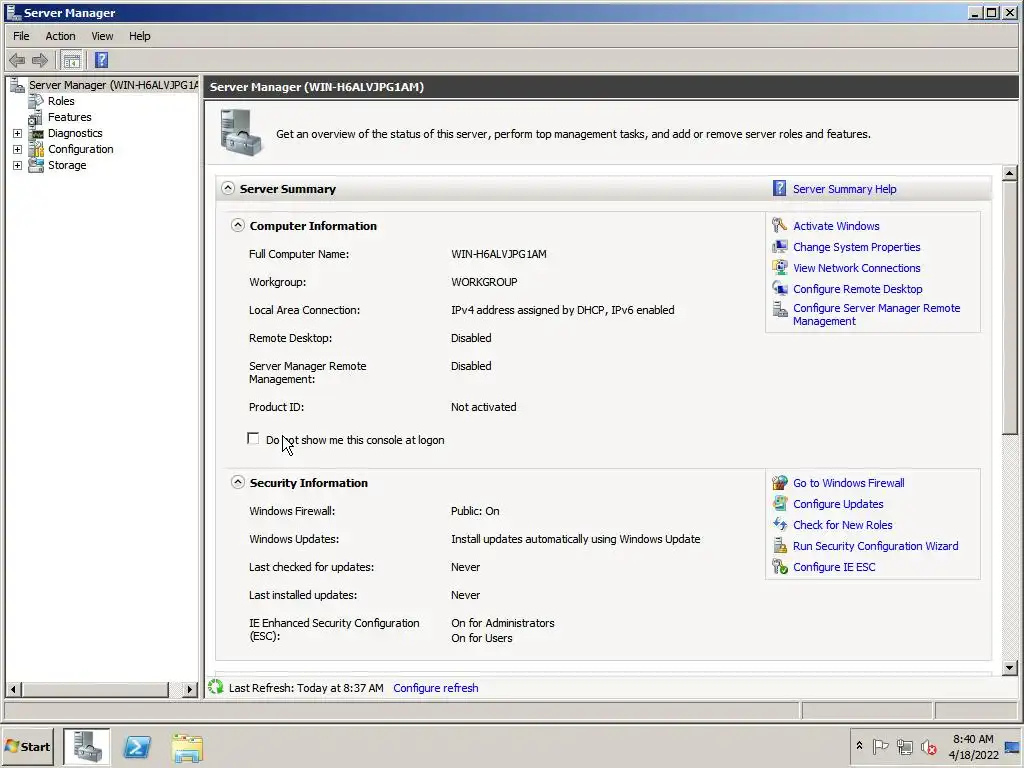
Task: Click the Activate Windows keys icon
Action: 779,225
